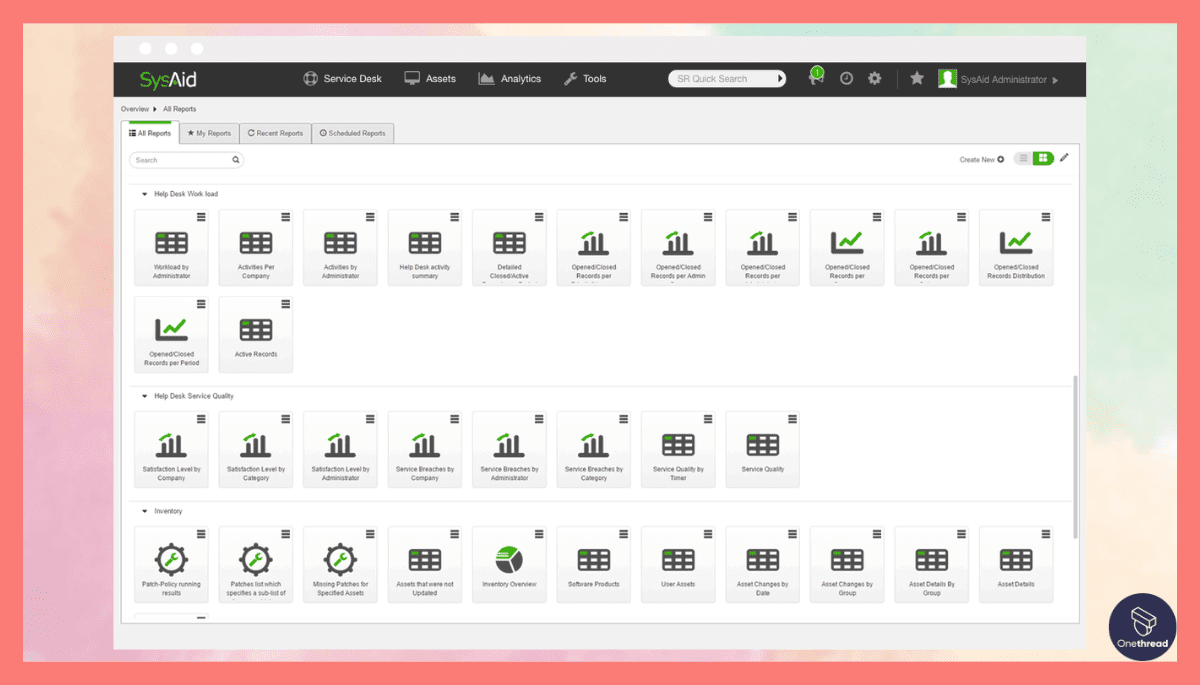Viewport: 1200px width, 685px height.
Task: Open the Inventory Overview report
Action: point(509,563)
